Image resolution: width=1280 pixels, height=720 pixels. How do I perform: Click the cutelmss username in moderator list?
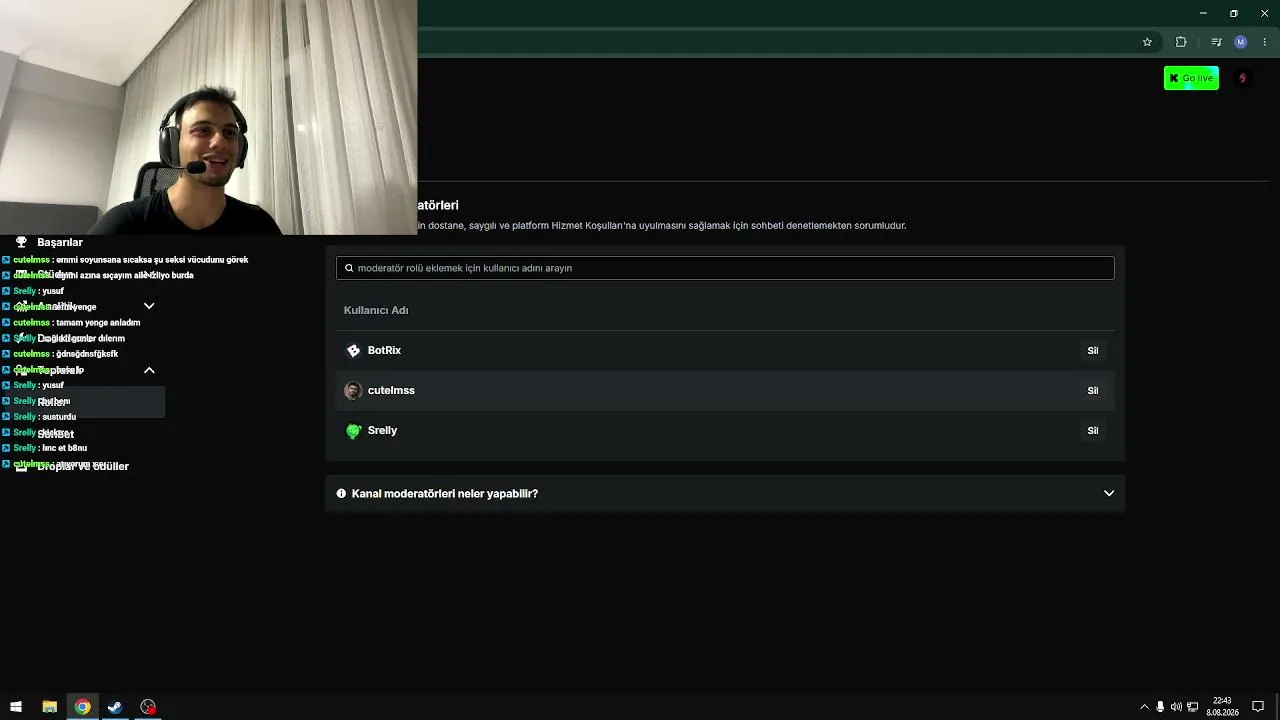coord(391,391)
